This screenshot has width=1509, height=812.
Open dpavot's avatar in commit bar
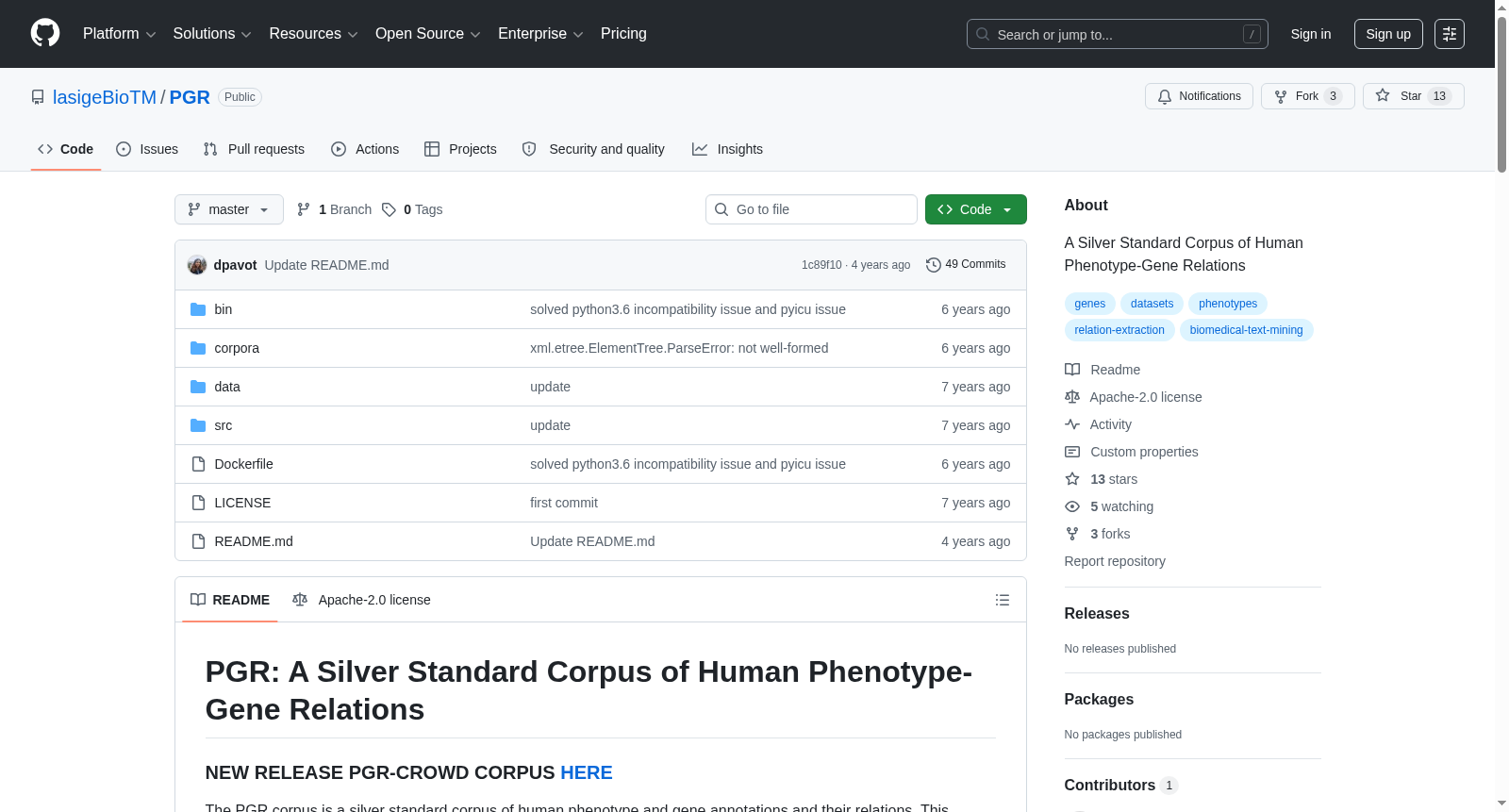197,265
